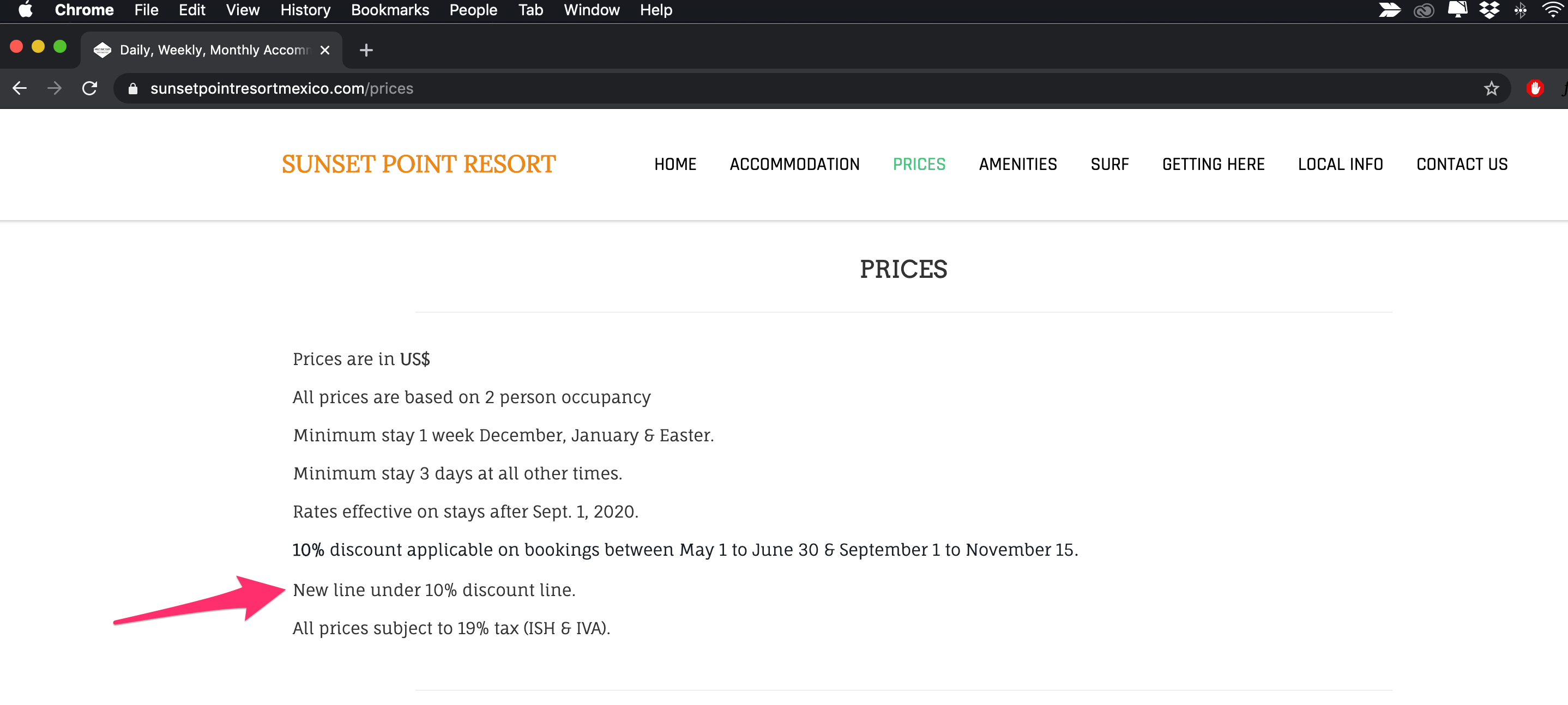Screen dimensions: 1568x705
Task: Open the People menu
Action: 473,10
